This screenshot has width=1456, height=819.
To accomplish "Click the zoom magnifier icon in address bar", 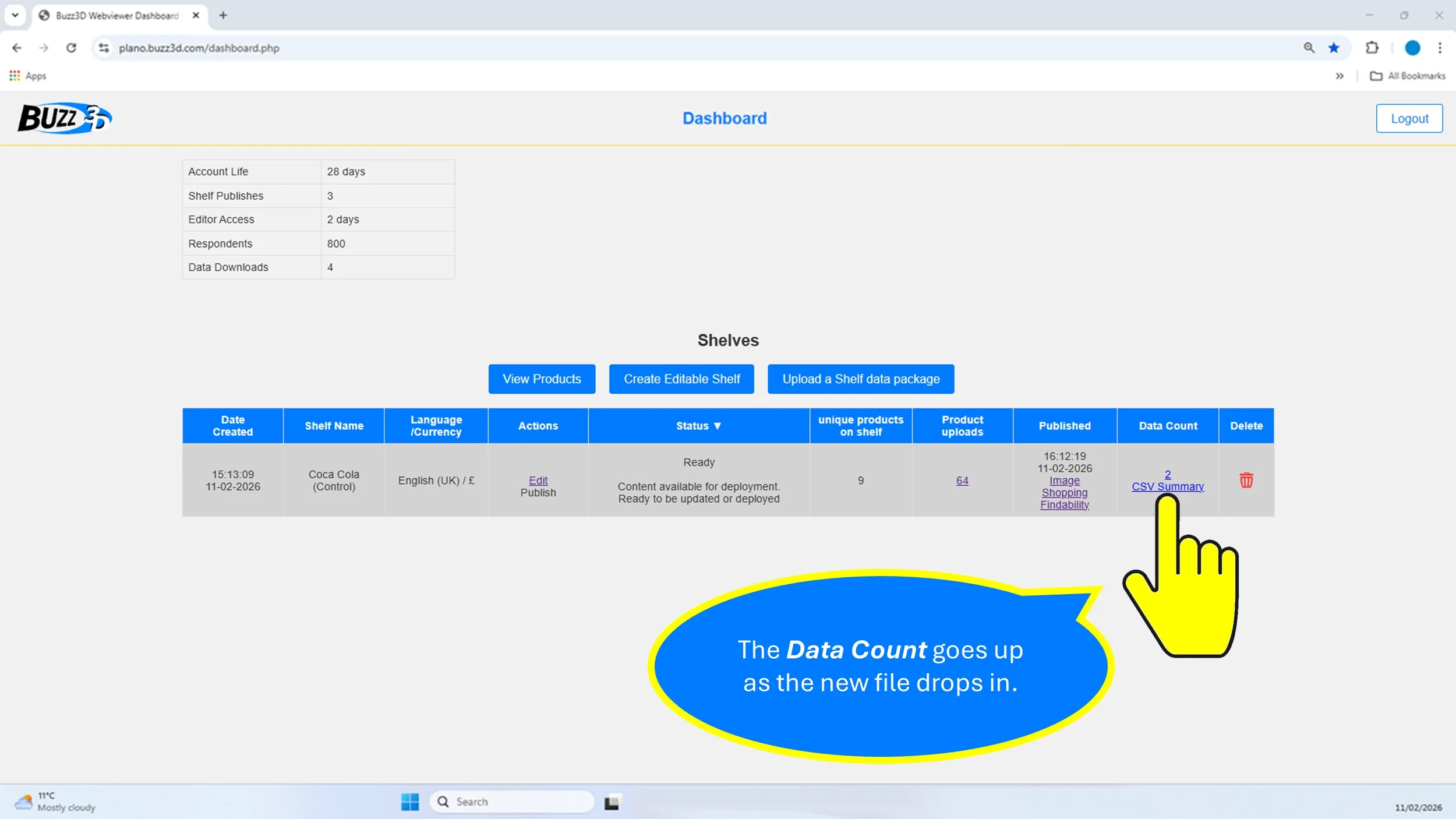I will [1309, 48].
